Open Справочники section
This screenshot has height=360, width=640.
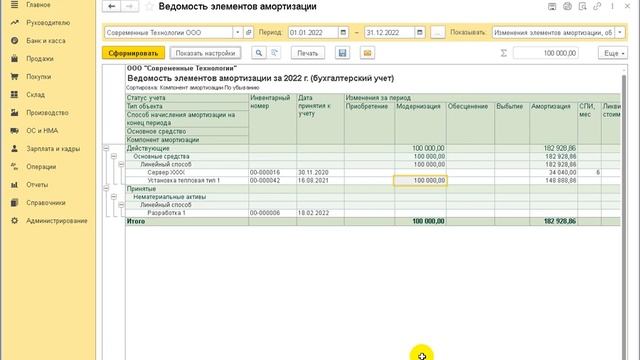(46, 202)
